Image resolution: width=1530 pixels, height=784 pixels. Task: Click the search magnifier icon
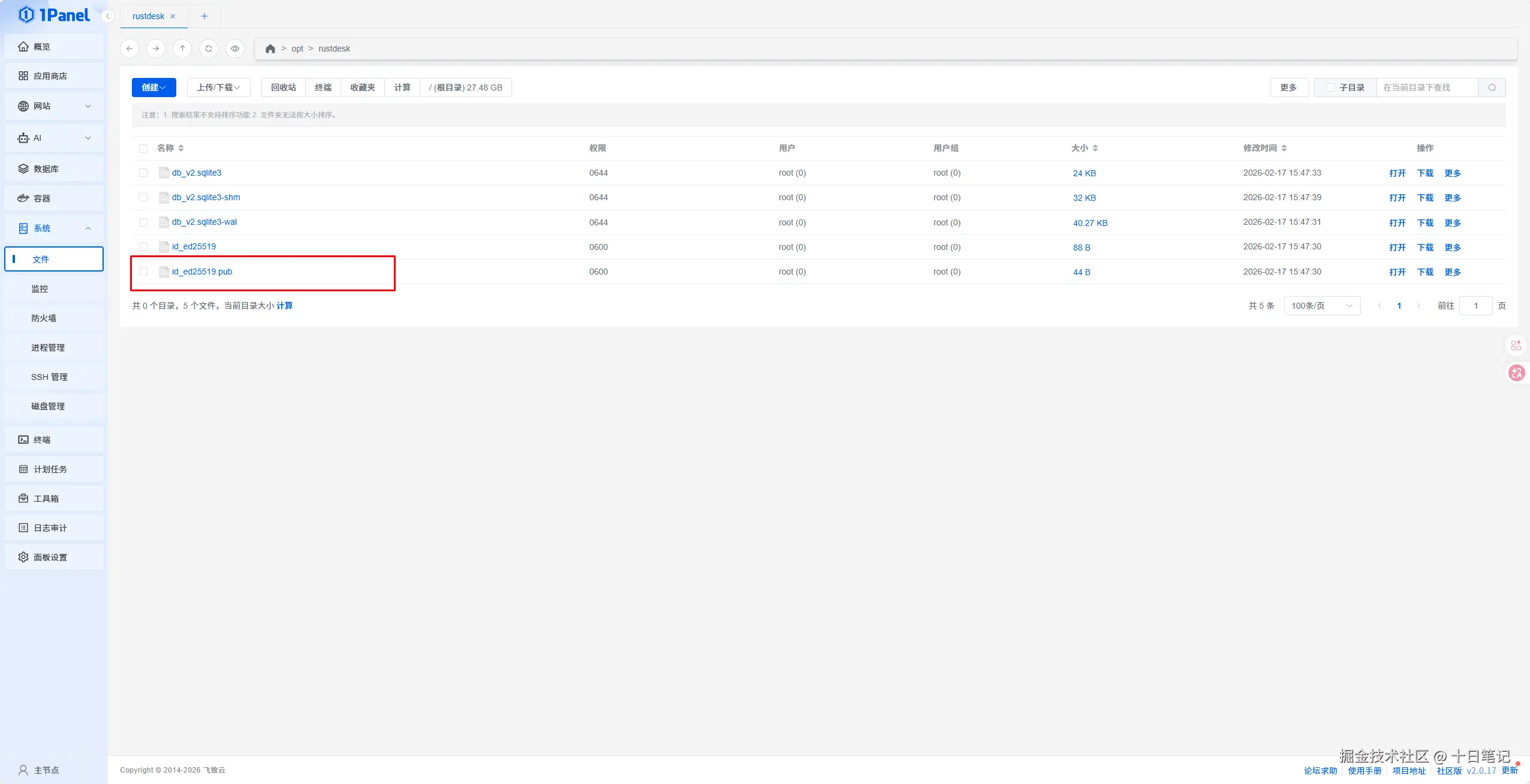coord(1492,88)
